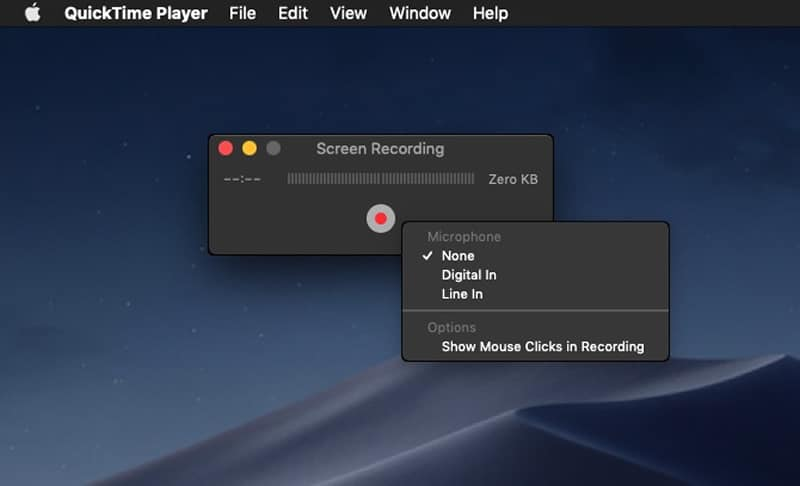800x486 pixels.
Task: Choose Digital In microphone input
Action: [469, 275]
